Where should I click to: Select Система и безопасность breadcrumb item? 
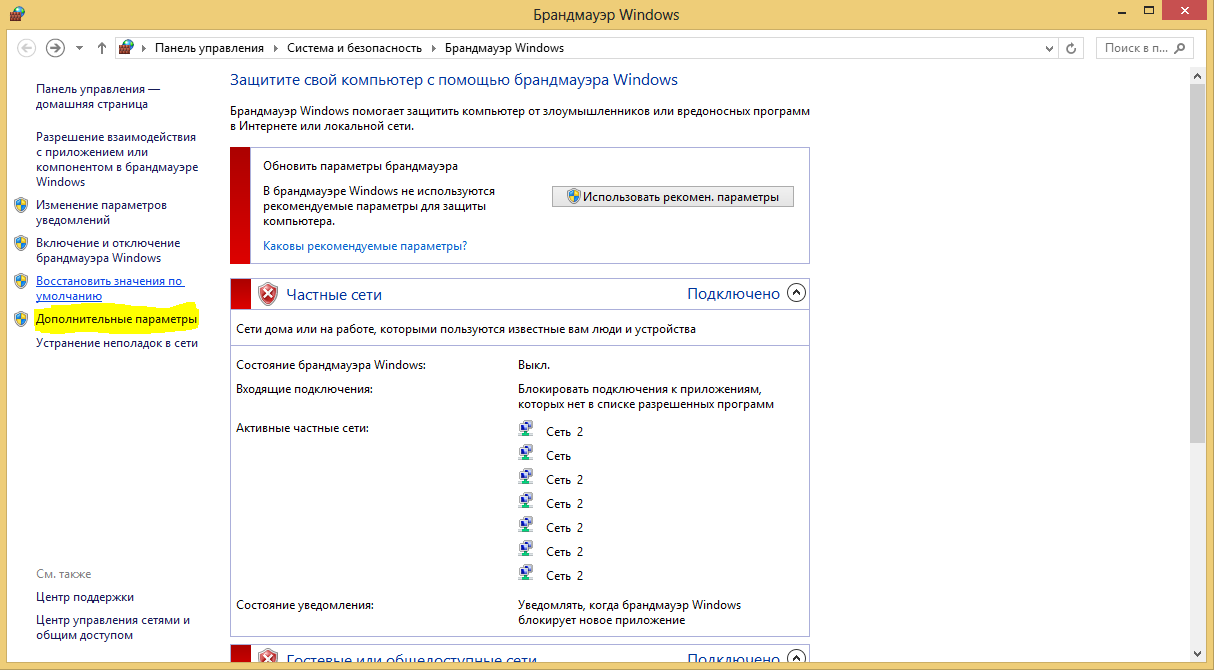[354, 48]
